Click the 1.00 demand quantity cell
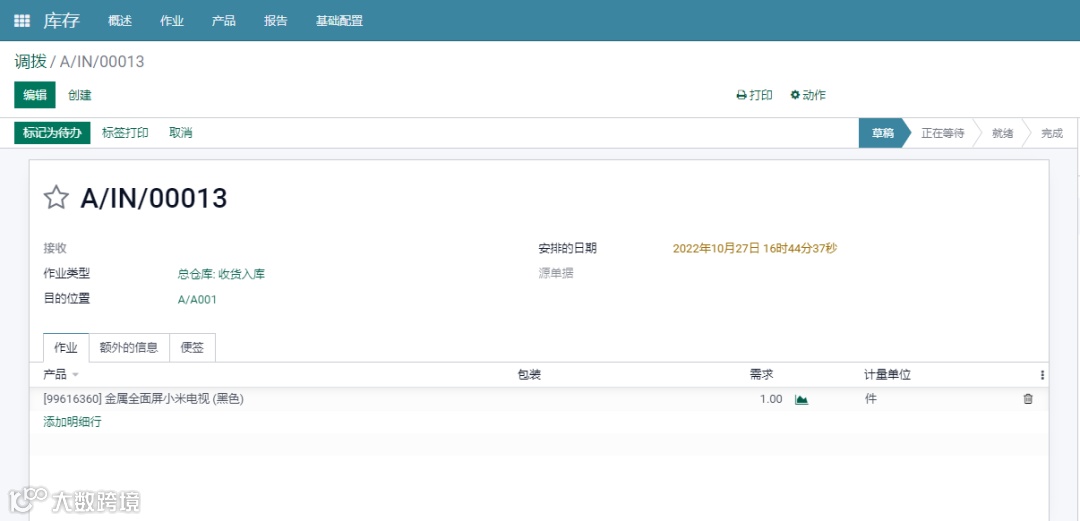This screenshot has height=521, width=1080. click(771, 399)
